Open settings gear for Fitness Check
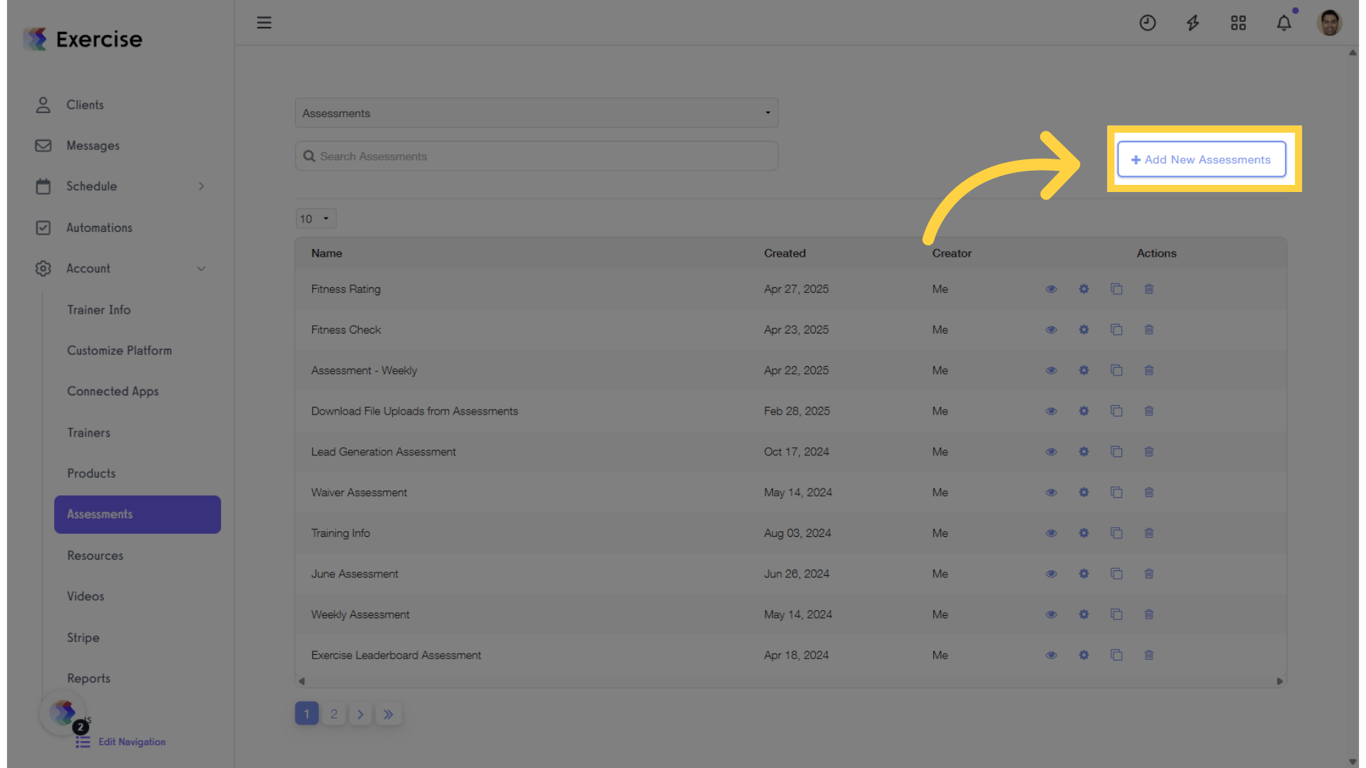Viewport: 1366px width, 768px height. tap(1083, 330)
